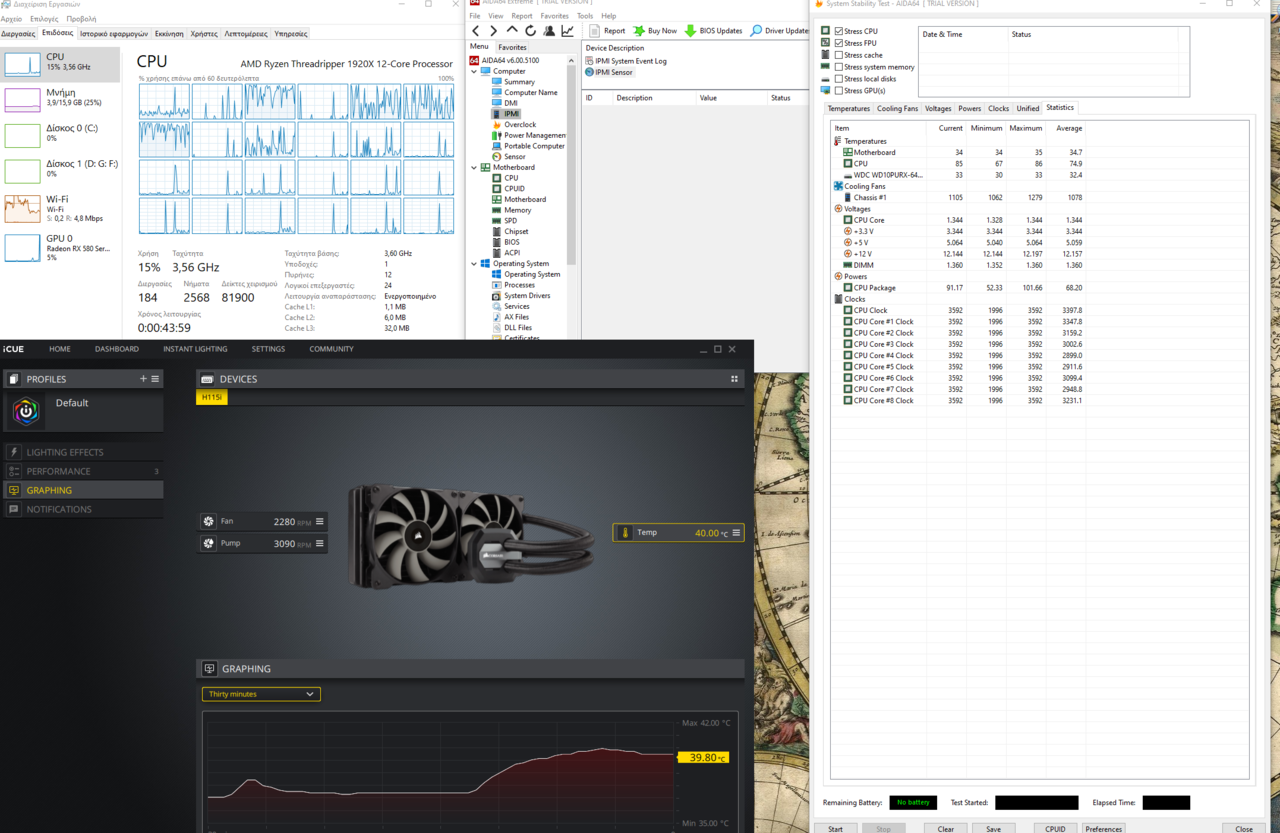Click the Driver Updates magnifier icon

pos(756,31)
